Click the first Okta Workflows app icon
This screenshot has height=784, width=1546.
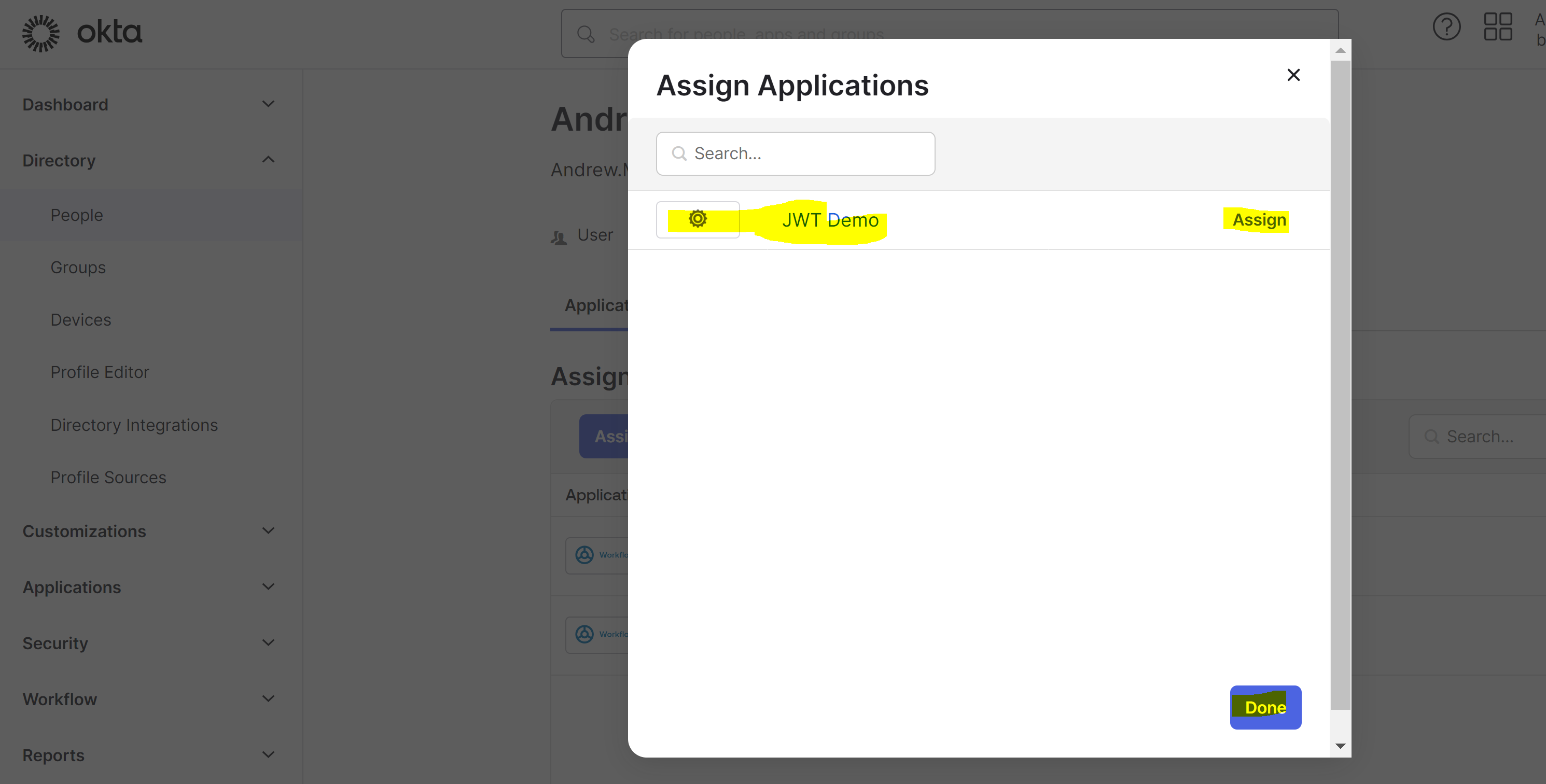point(585,555)
